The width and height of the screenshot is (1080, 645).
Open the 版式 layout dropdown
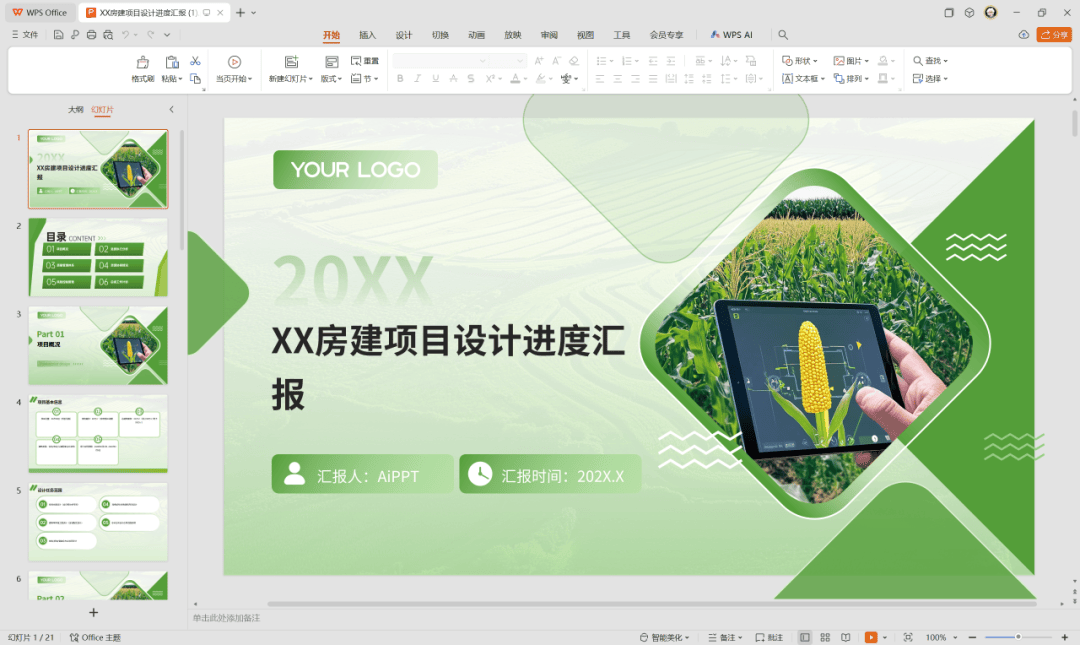click(x=331, y=79)
